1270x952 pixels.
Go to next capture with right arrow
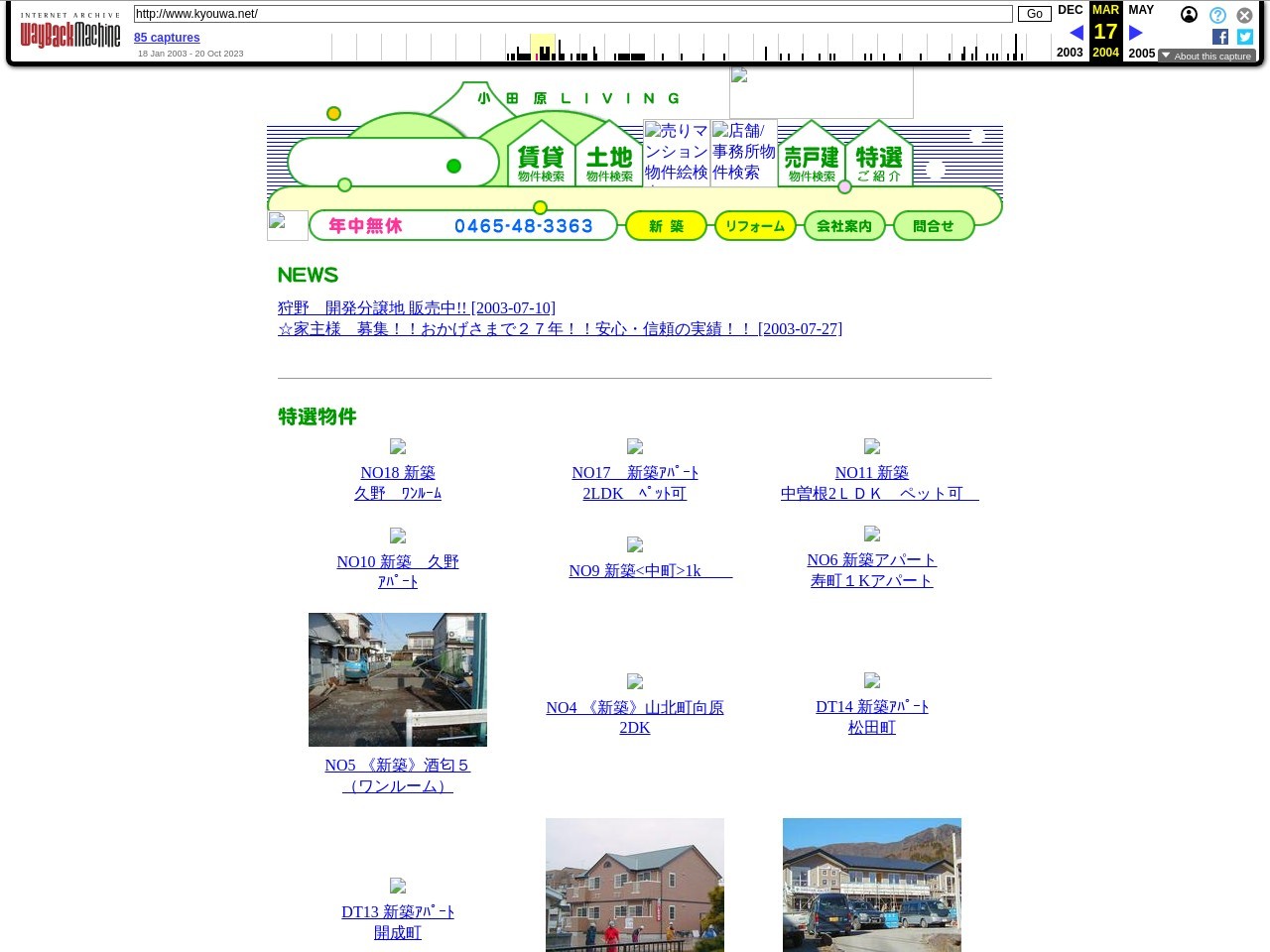tap(1136, 33)
